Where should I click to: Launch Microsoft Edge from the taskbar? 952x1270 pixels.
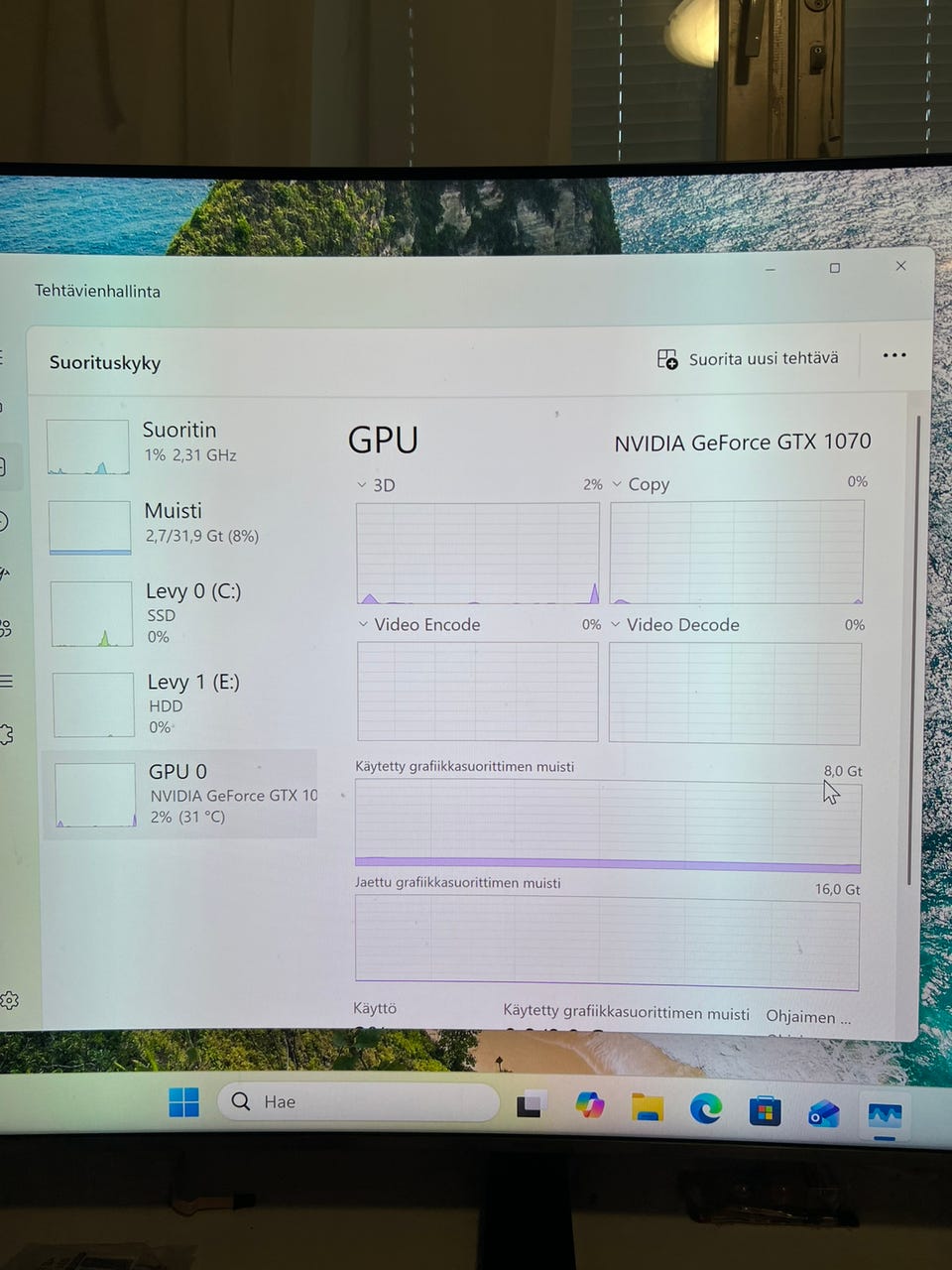tap(706, 1108)
